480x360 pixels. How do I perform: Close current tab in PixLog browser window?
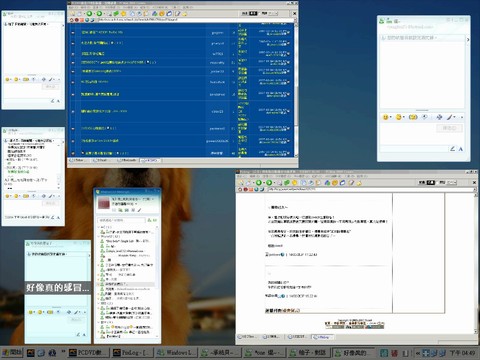click(474, 183)
